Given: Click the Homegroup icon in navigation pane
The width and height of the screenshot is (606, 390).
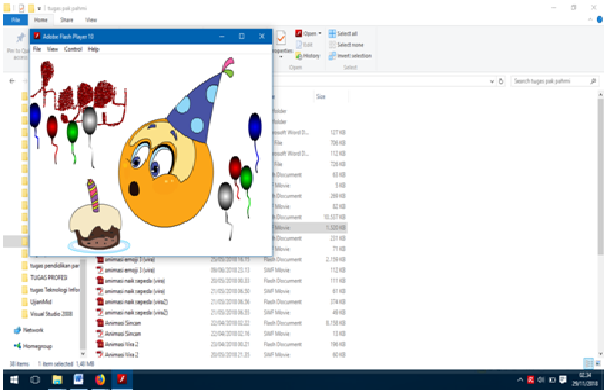Looking at the screenshot, I should pyautogui.click(x=17, y=346).
